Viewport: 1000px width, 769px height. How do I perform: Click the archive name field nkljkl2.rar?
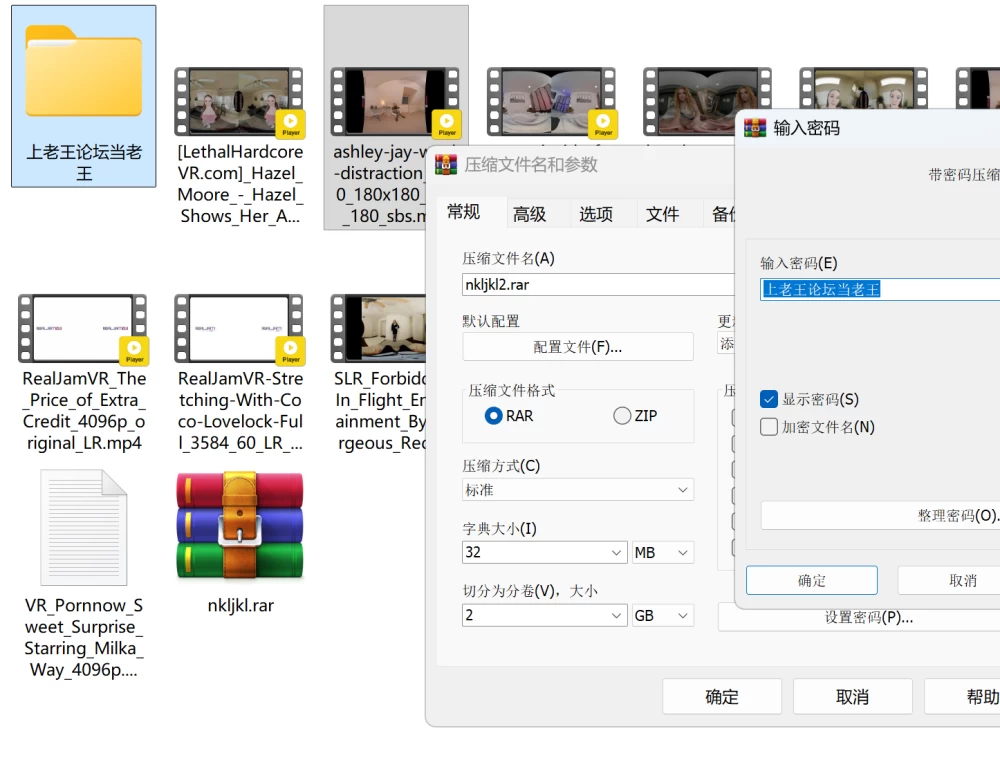[598, 284]
